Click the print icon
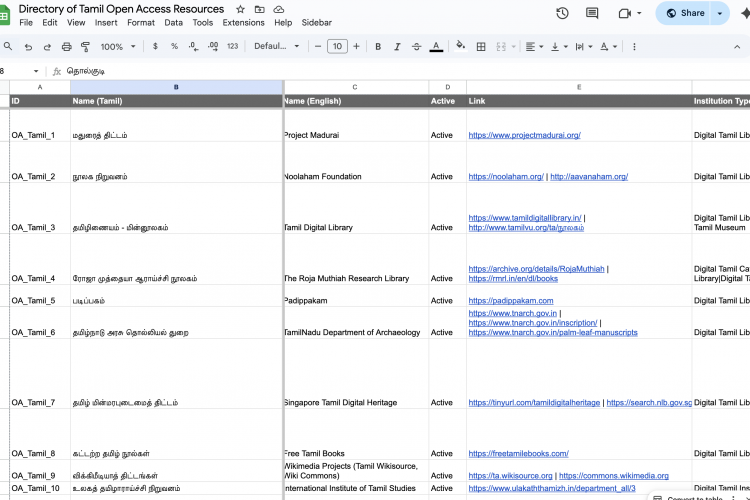750x500 pixels. 66,46
